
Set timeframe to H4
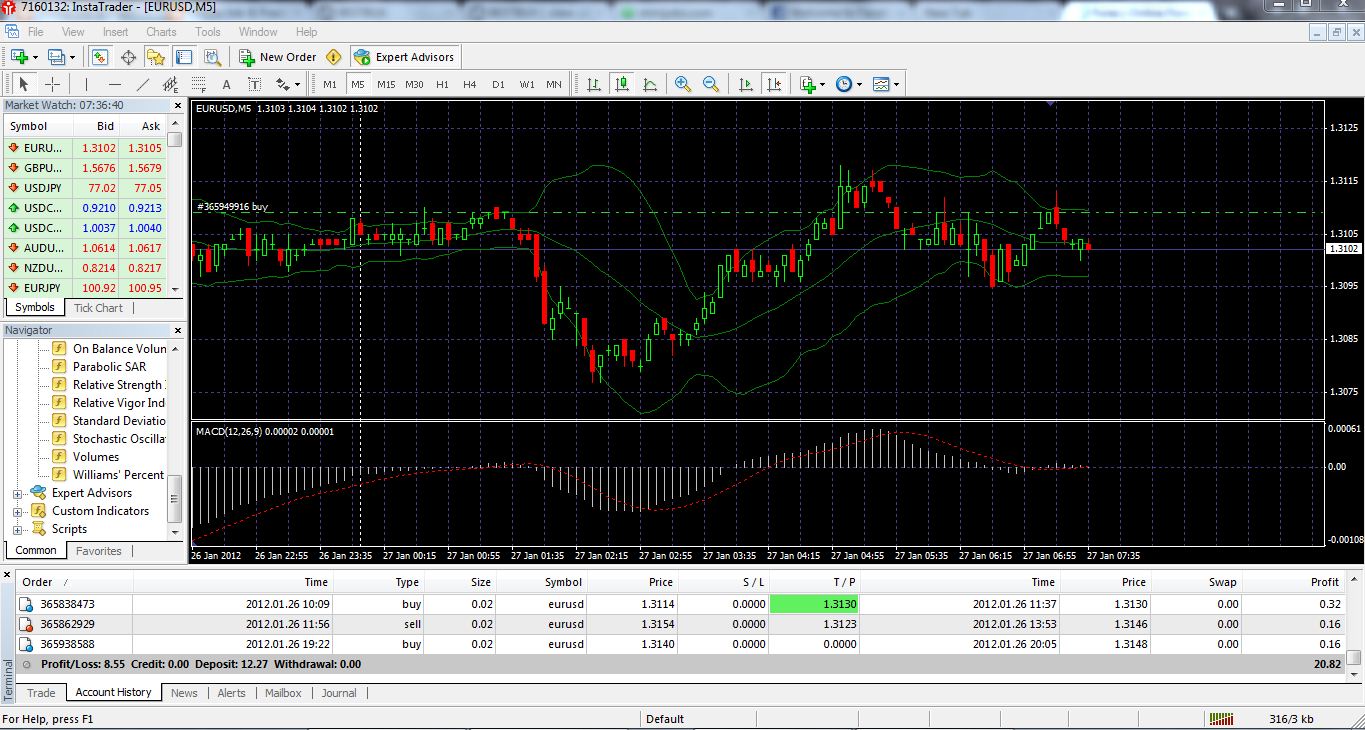(470, 85)
